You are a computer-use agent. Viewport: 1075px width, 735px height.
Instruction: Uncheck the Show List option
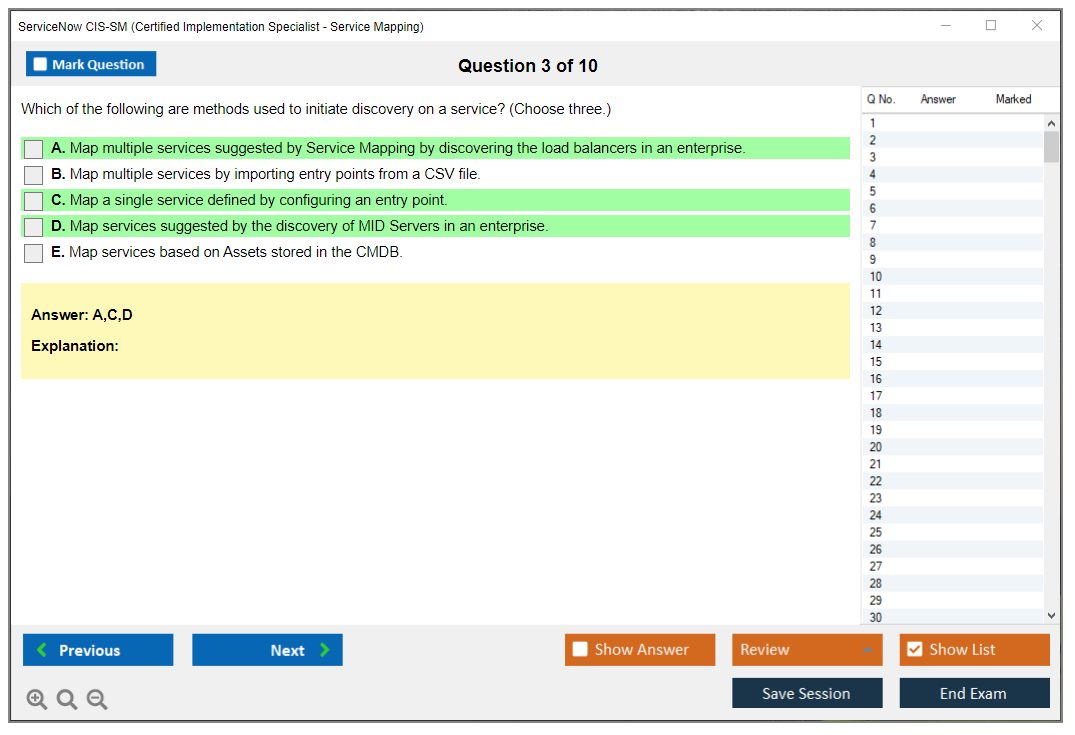pyautogui.click(x=914, y=650)
